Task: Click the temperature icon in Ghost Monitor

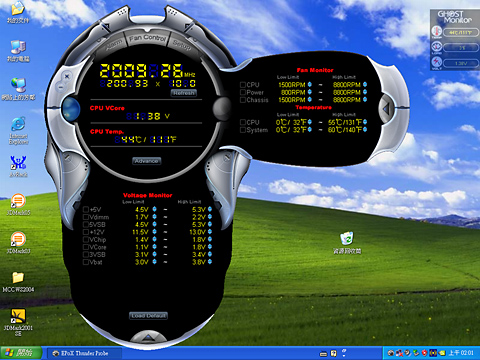Action: click(x=437, y=31)
